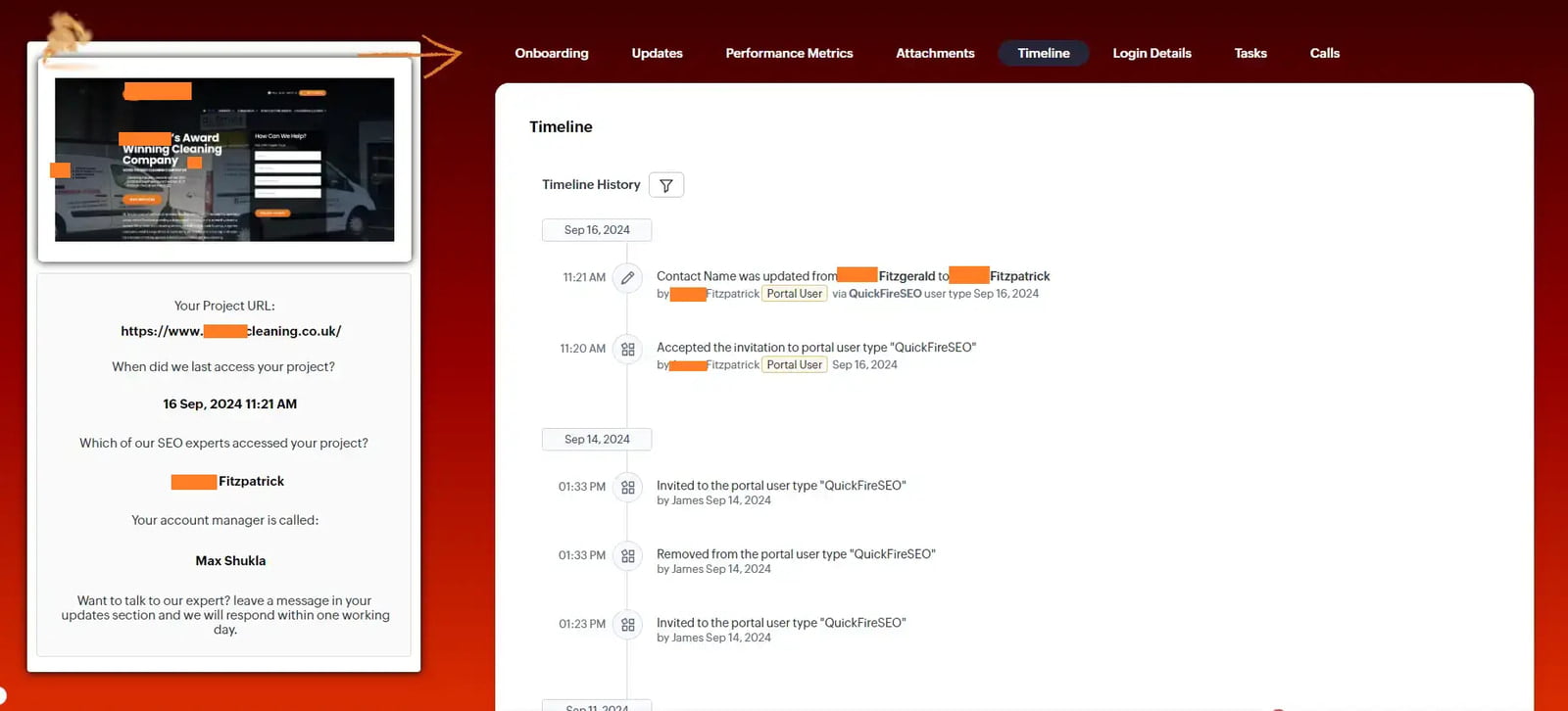Click the grid icon for first 01:33 PM invite entry

tap(627, 487)
